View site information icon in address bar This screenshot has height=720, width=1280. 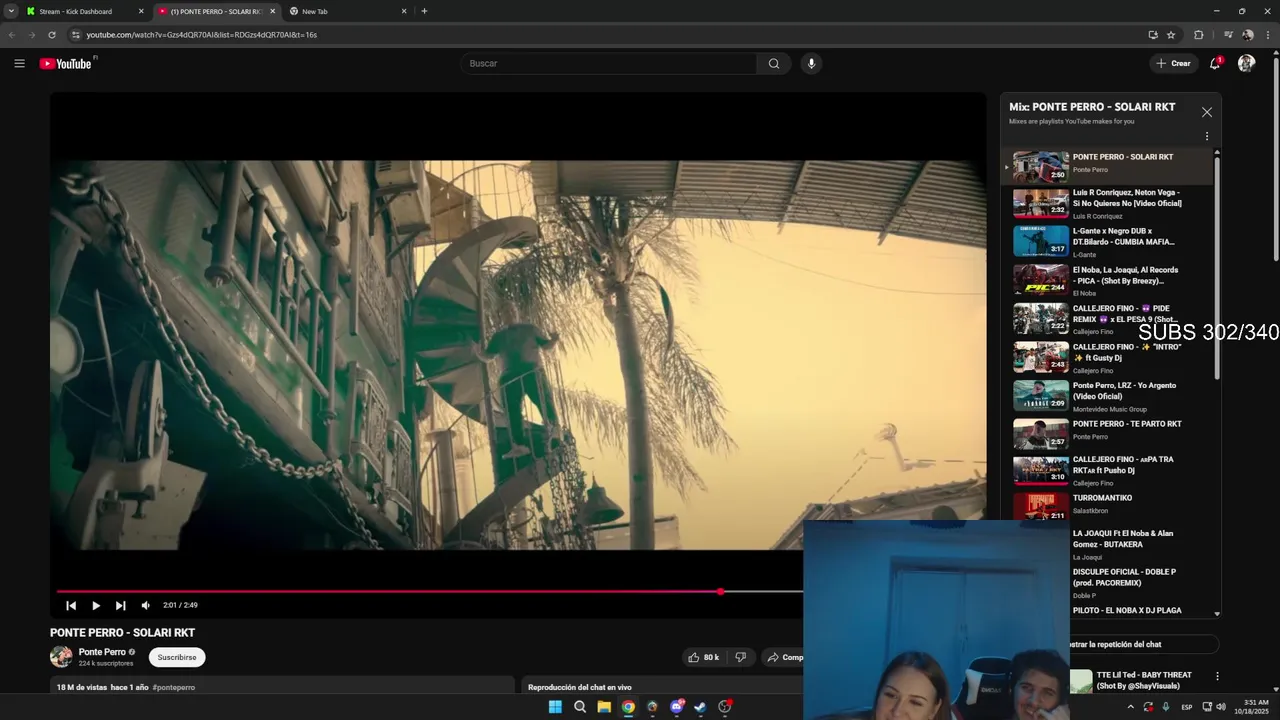[x=75, y=34]
